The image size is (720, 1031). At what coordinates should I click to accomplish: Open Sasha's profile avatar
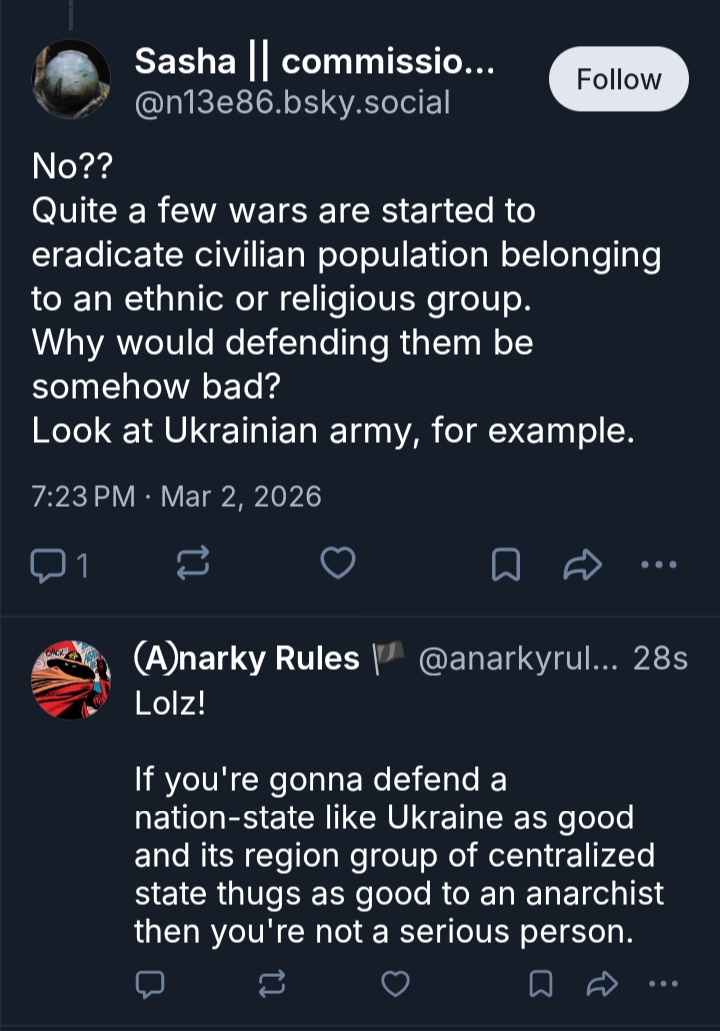(x=71, y=79)
